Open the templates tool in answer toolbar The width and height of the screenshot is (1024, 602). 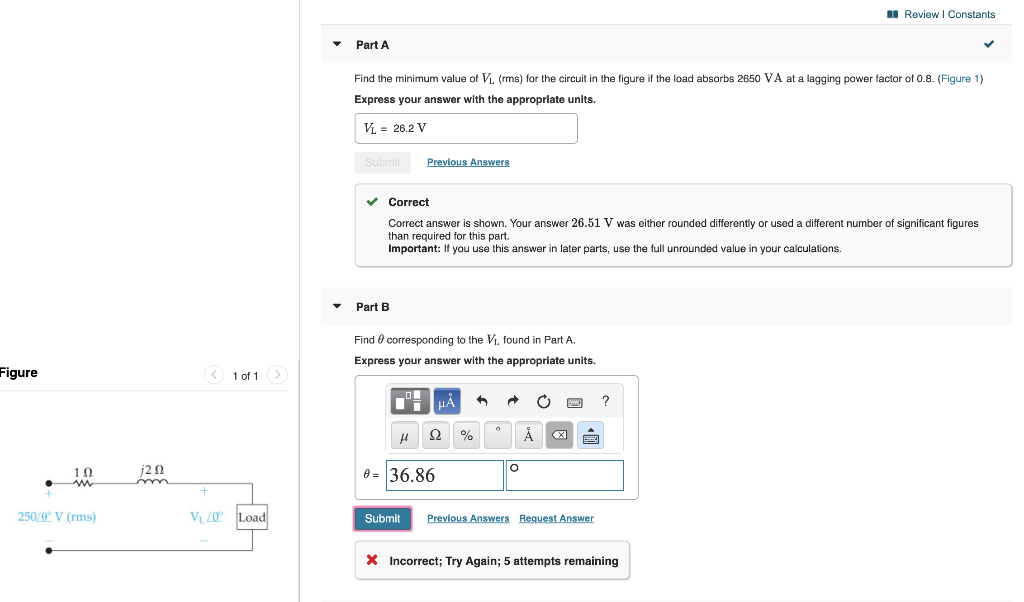pos(409,401)
